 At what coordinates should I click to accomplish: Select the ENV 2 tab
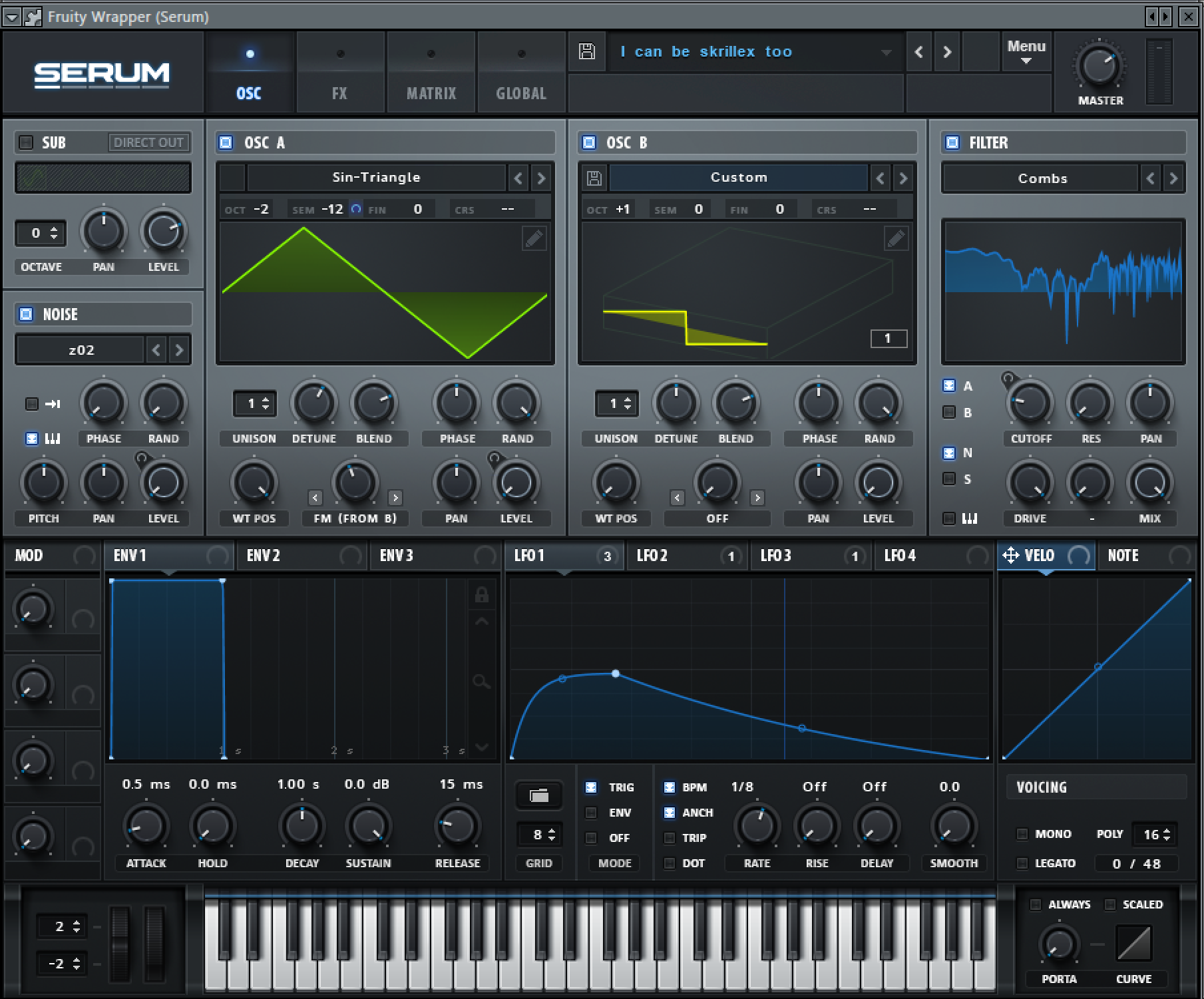[301, 556]
